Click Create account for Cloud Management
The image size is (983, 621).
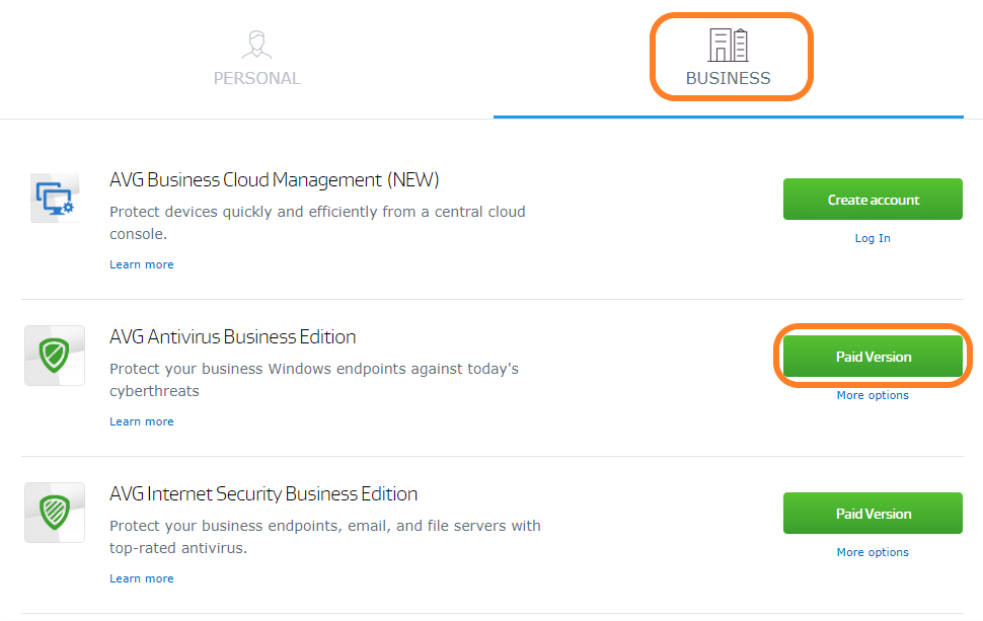pyautogui.click(x=871, y=199)
